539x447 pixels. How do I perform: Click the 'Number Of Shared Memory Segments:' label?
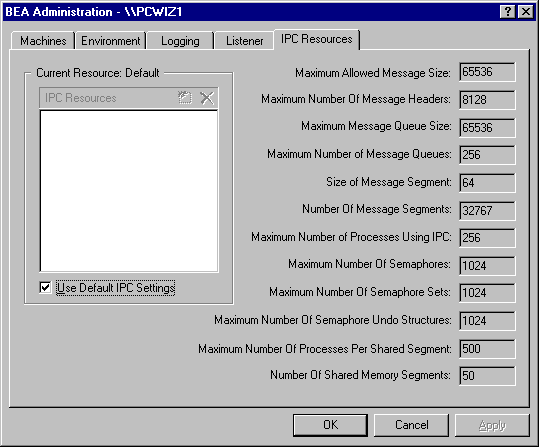point(360,375)
